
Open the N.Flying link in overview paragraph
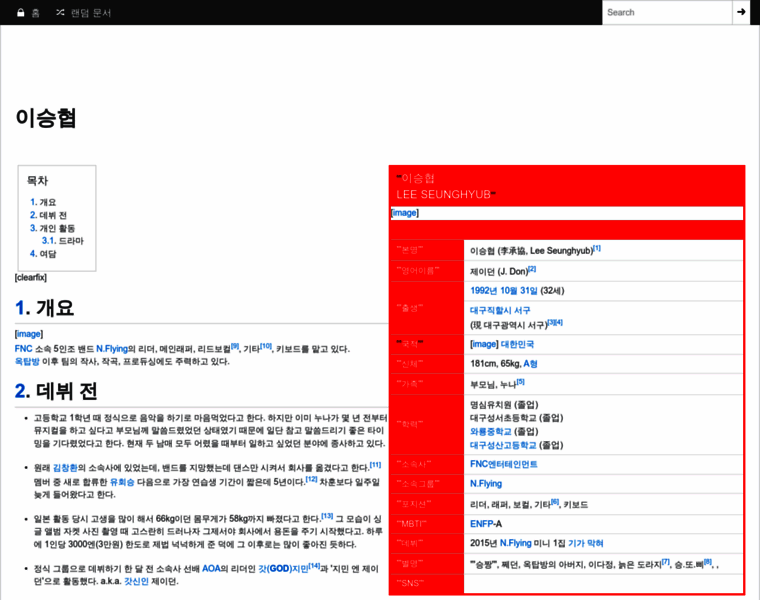112,349
